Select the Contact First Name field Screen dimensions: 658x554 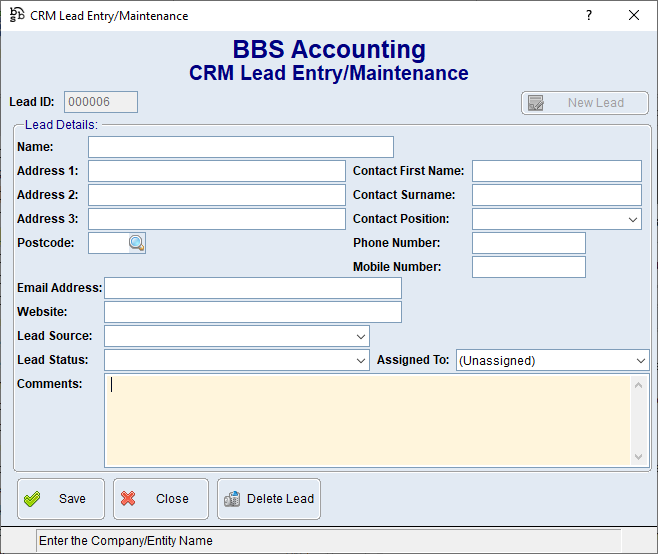coord(557,171)
